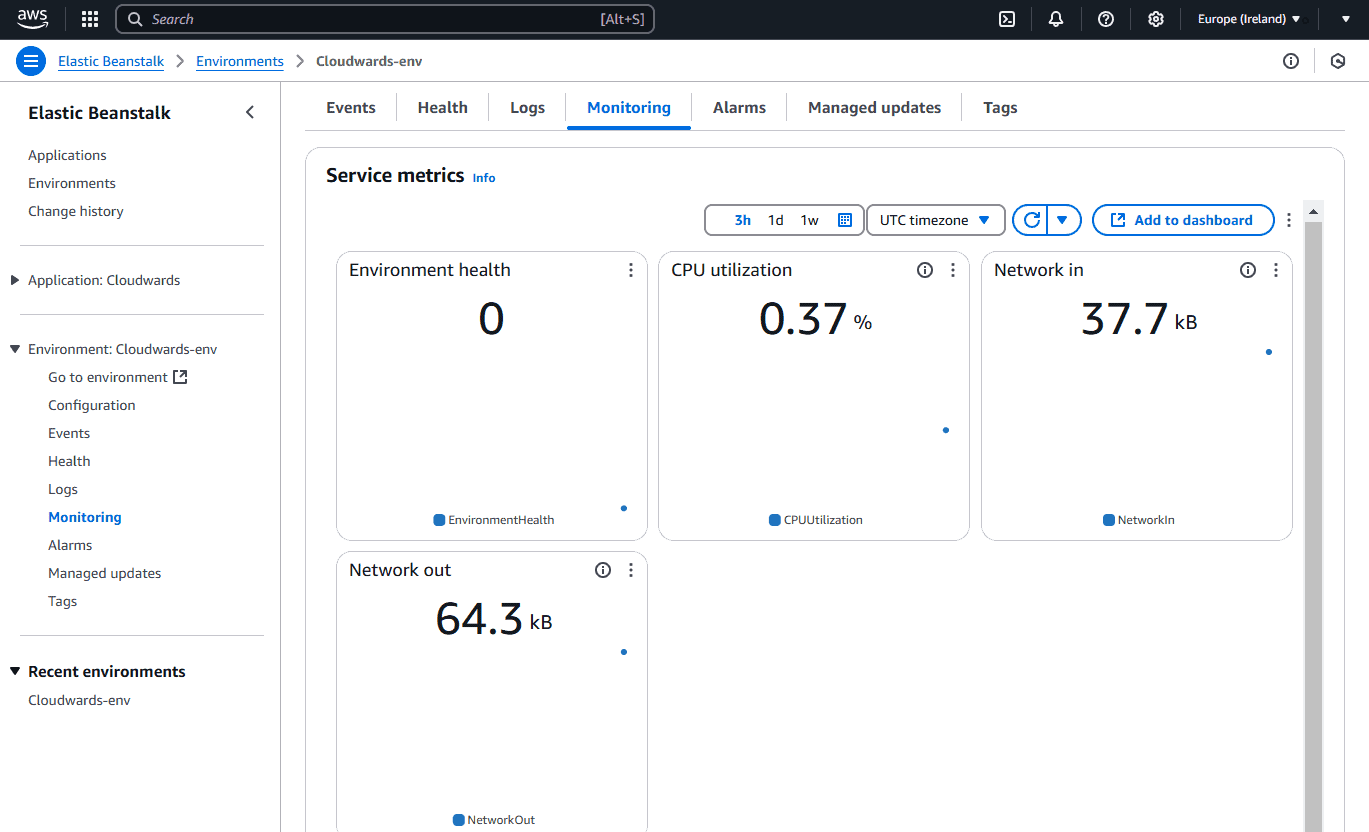Toggle the hamburger navigation menu
1369x832 pixels.
coord(31,61)
